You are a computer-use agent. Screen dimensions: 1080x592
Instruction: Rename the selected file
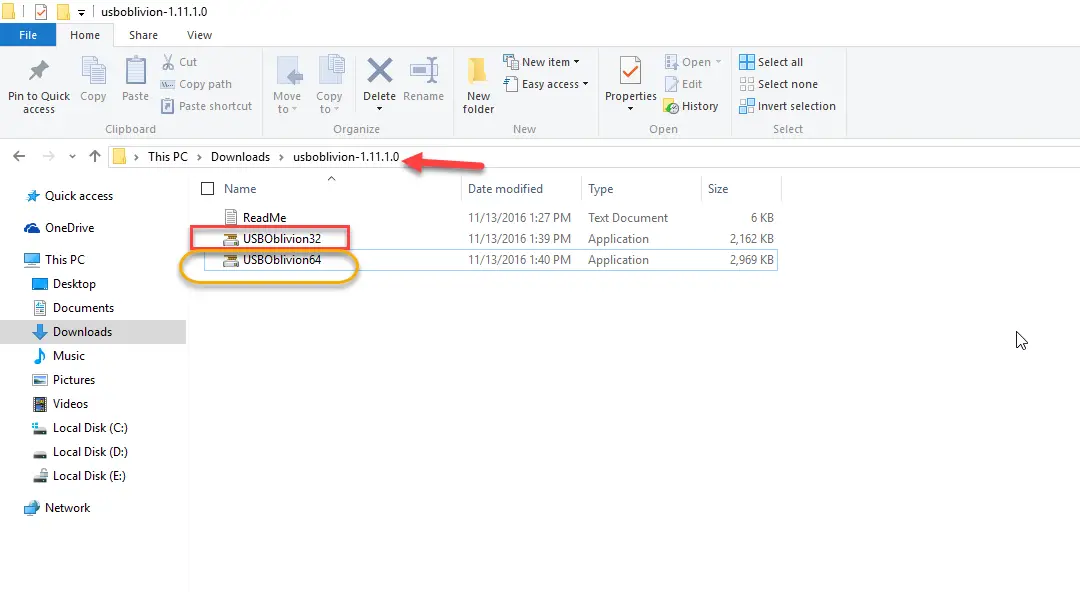[424, 80]
